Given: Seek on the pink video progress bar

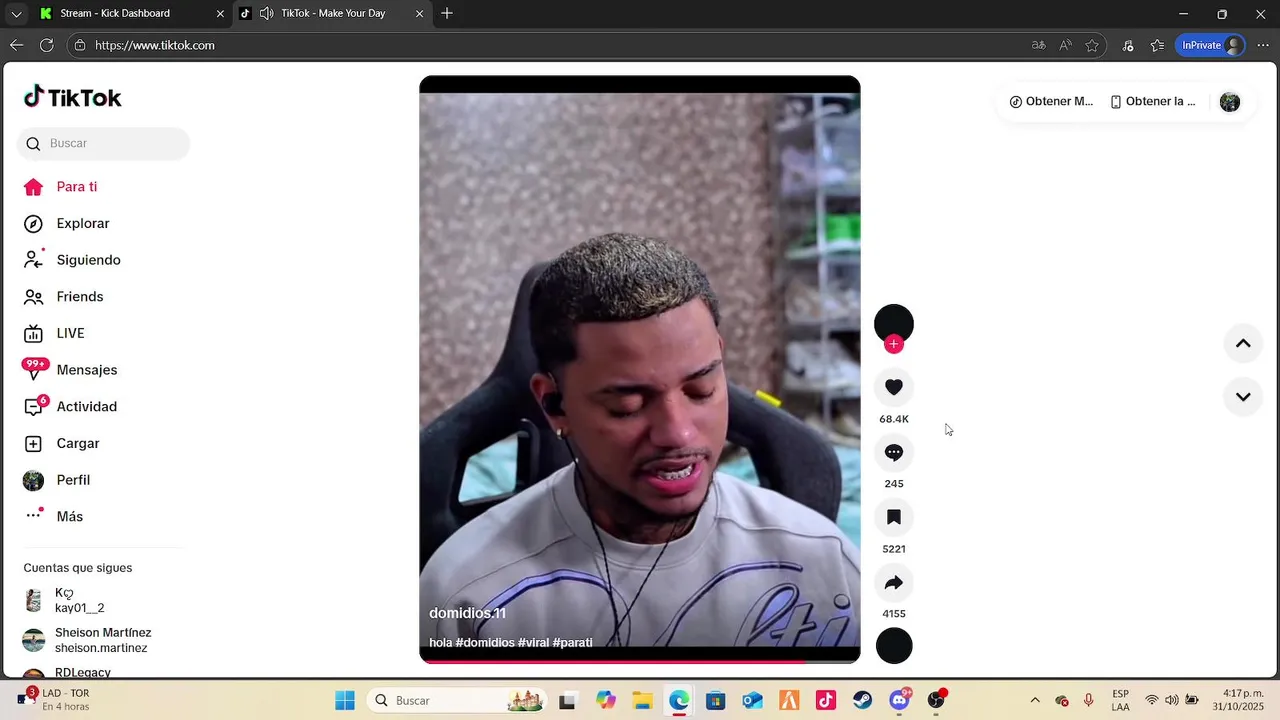Looking at the screenshot, I should (639, 661).
